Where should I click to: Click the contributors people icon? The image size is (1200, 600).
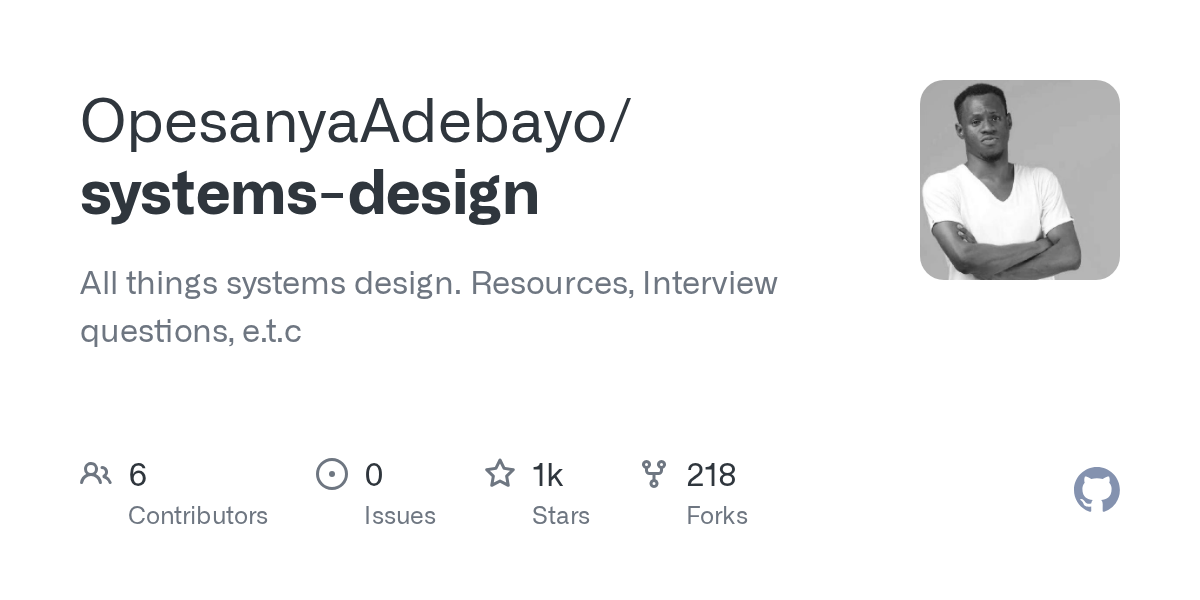(96, 474)
